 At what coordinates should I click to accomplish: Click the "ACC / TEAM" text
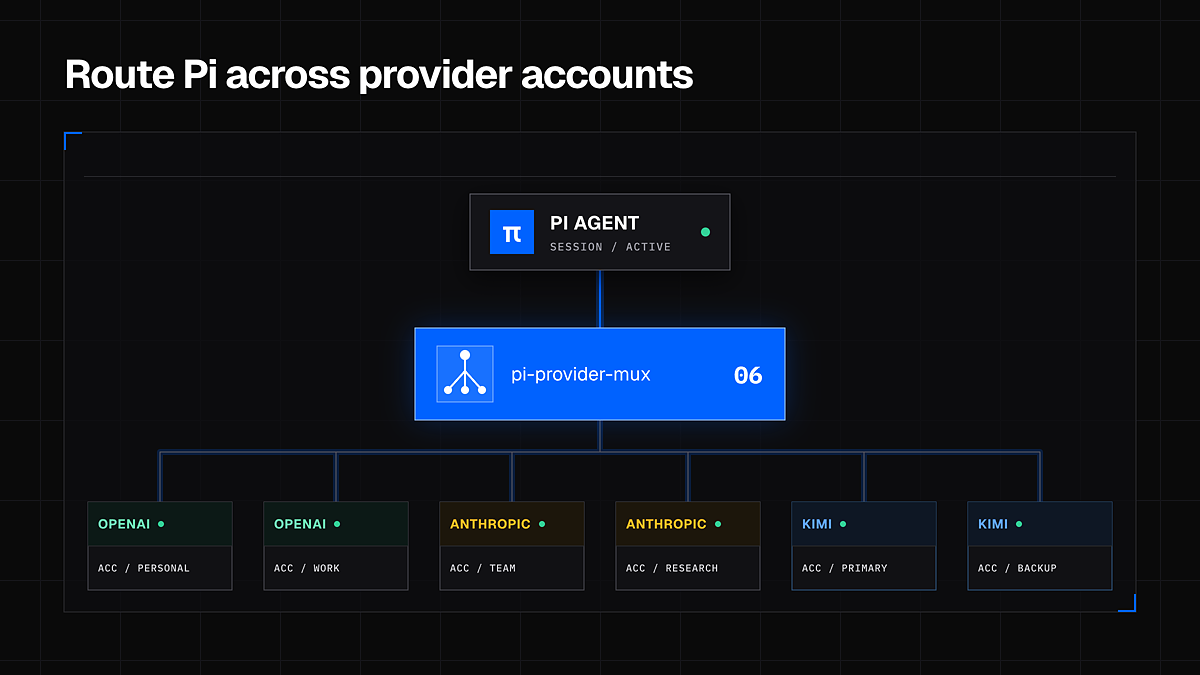(483, 568)
